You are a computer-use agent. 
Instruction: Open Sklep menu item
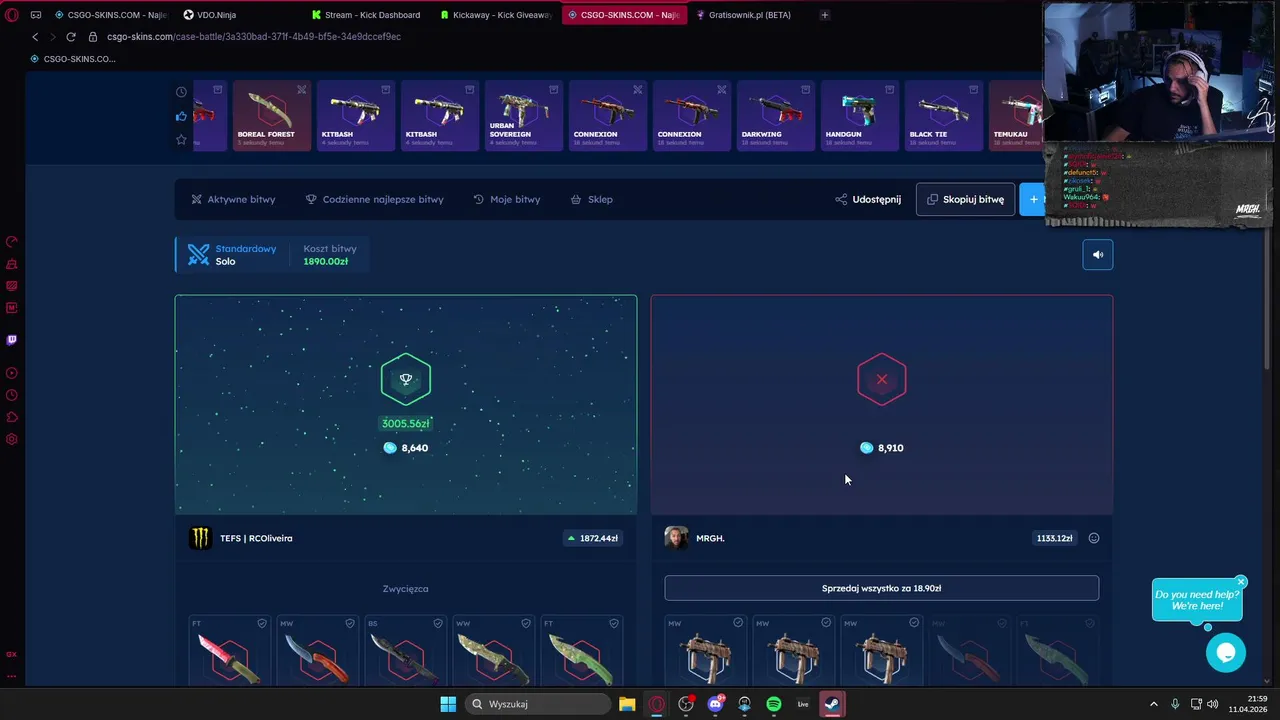591,199
